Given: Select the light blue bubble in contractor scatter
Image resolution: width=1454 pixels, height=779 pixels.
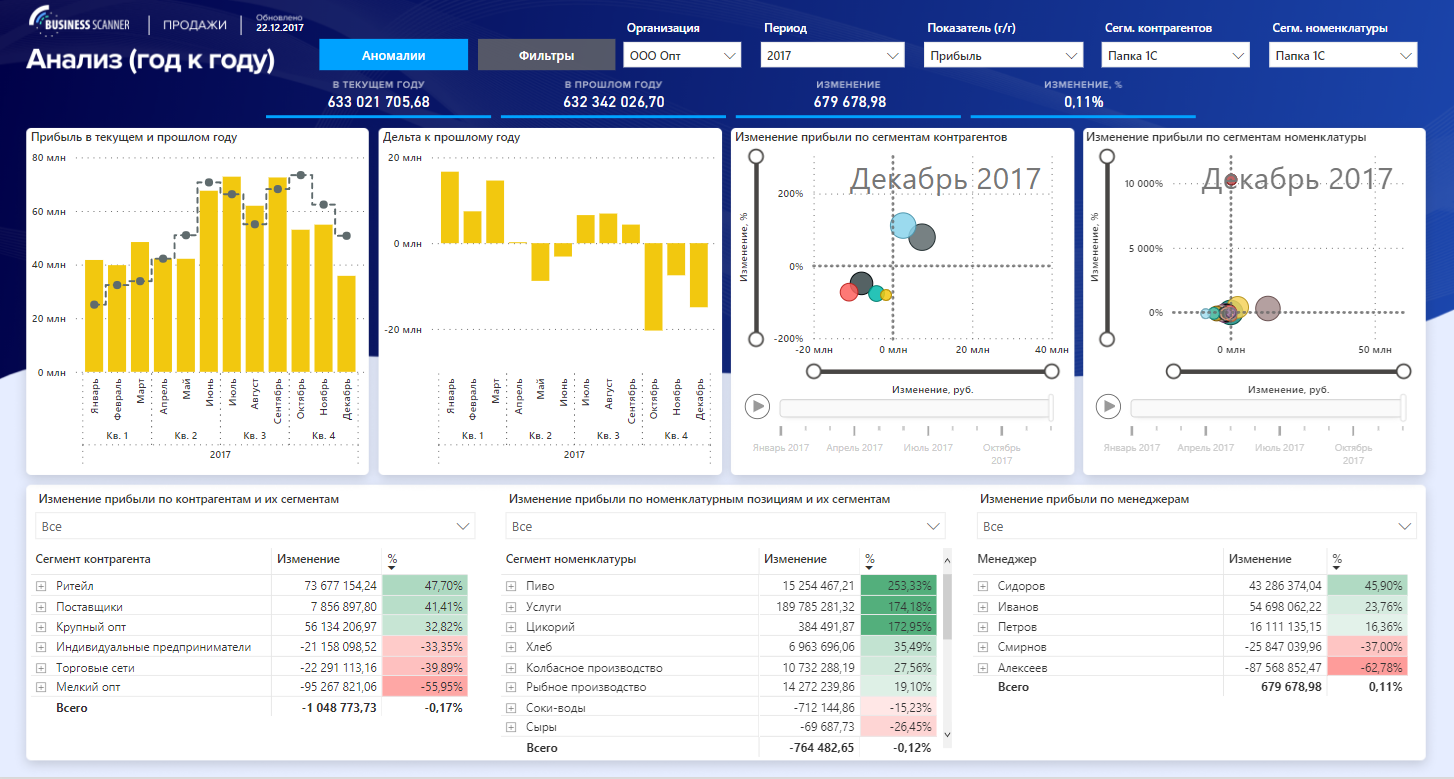Looking at the screenshot, I should point(903,227).
